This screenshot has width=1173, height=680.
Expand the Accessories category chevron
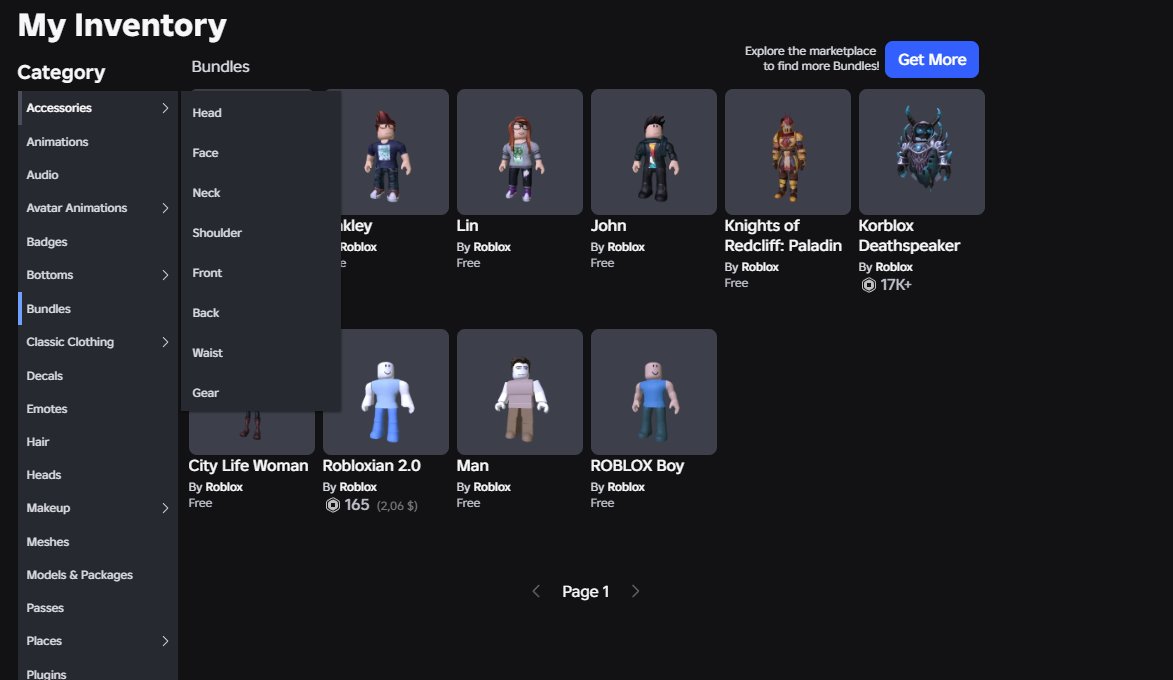165,108
